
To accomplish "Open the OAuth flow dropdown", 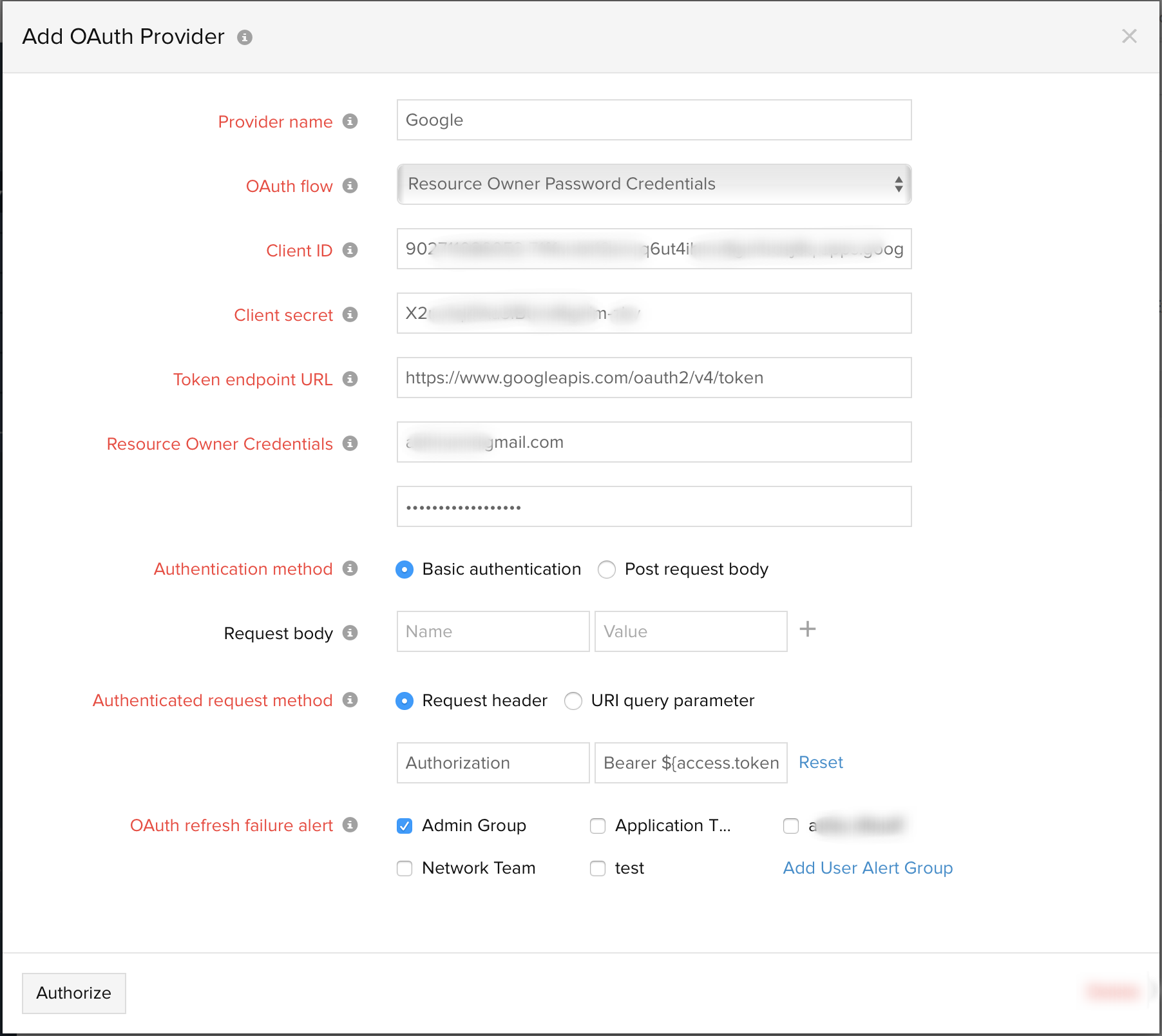I will tap(654, 184).
